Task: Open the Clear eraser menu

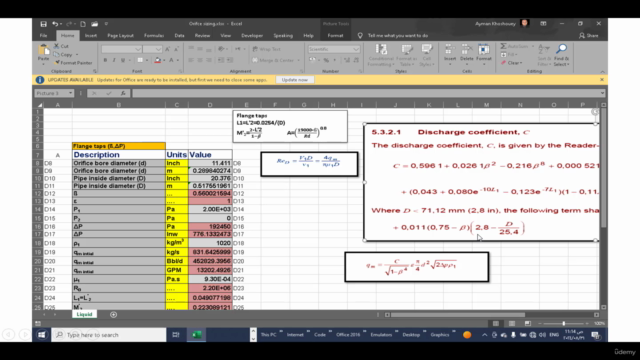Action: [x=511, y=63]
